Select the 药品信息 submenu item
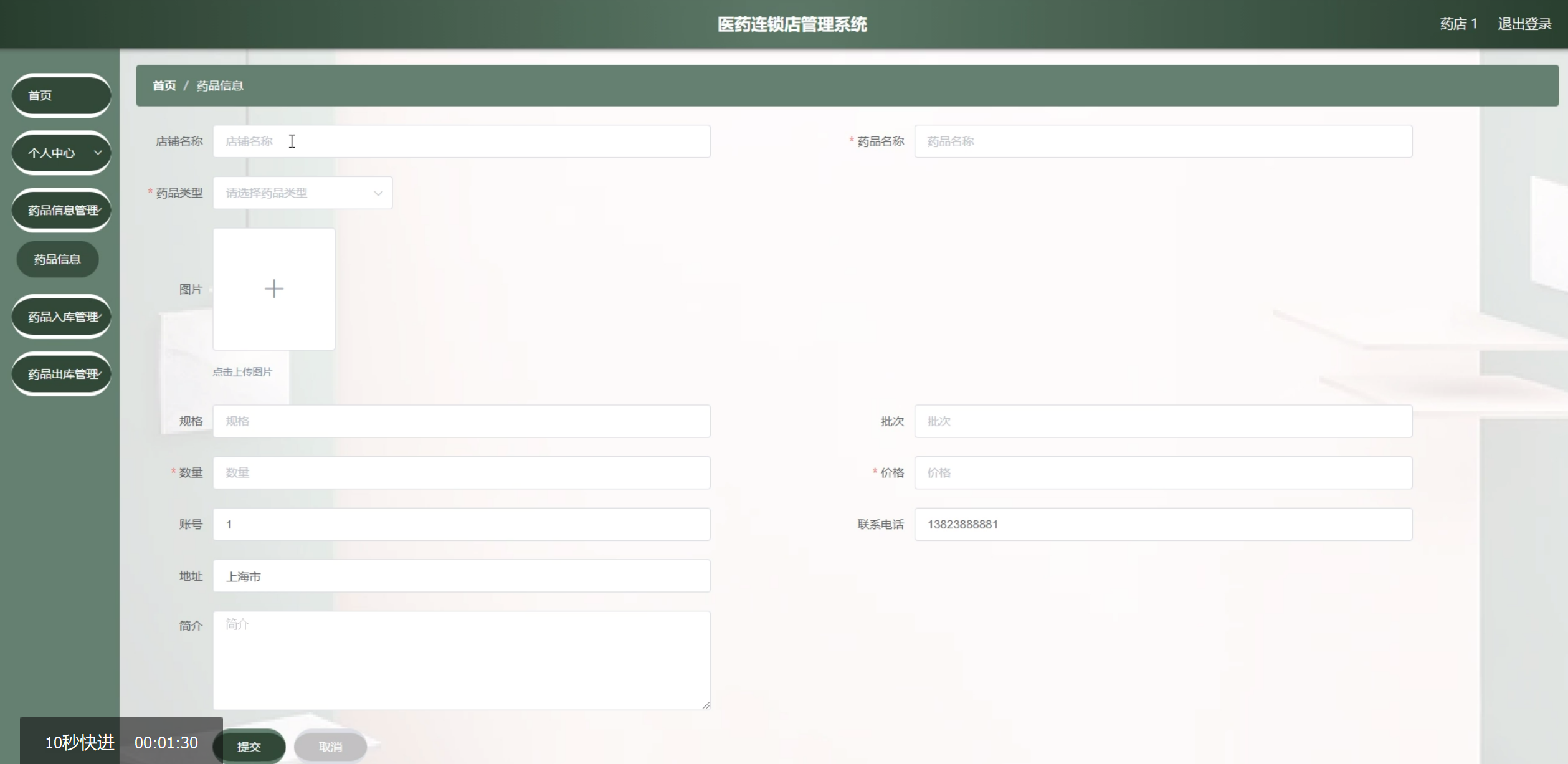The height and width of the screenshot is (764, 1568). [57, 259]
